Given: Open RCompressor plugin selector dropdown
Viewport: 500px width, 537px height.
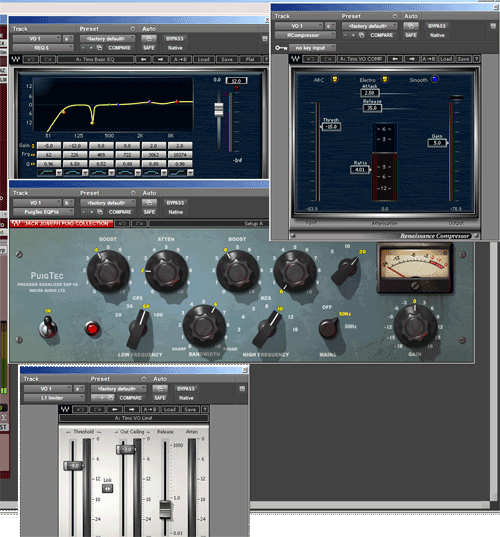Looking at the screenshot, I should 305,35.
